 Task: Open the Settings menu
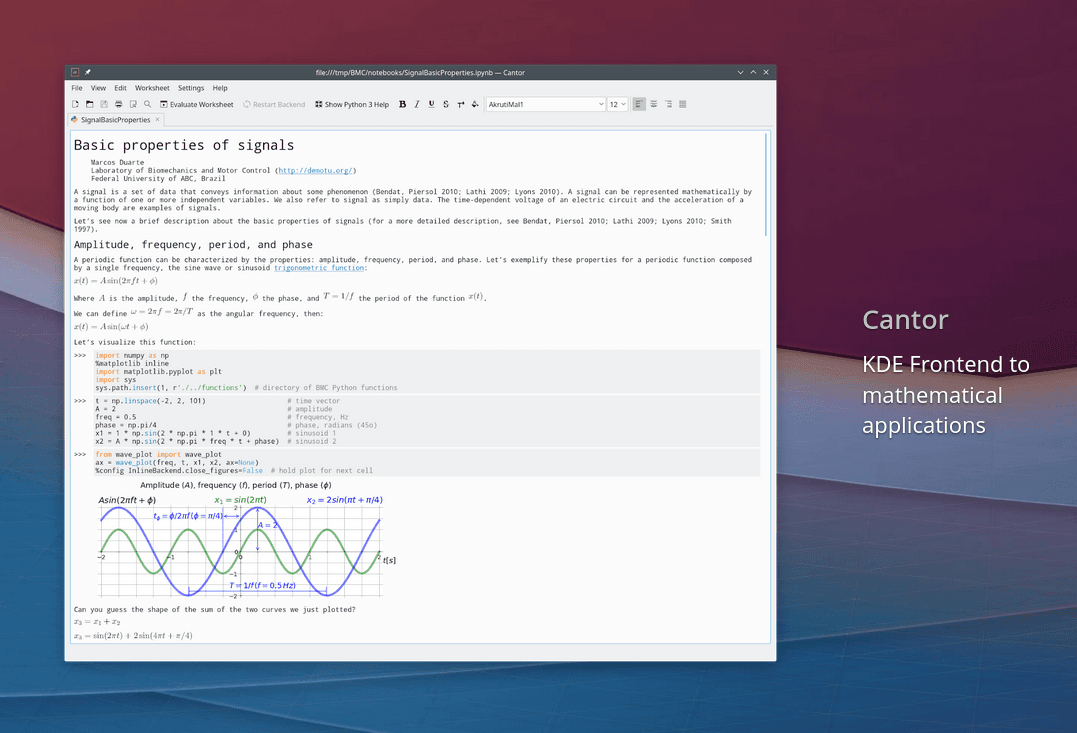tap(191, 88)
